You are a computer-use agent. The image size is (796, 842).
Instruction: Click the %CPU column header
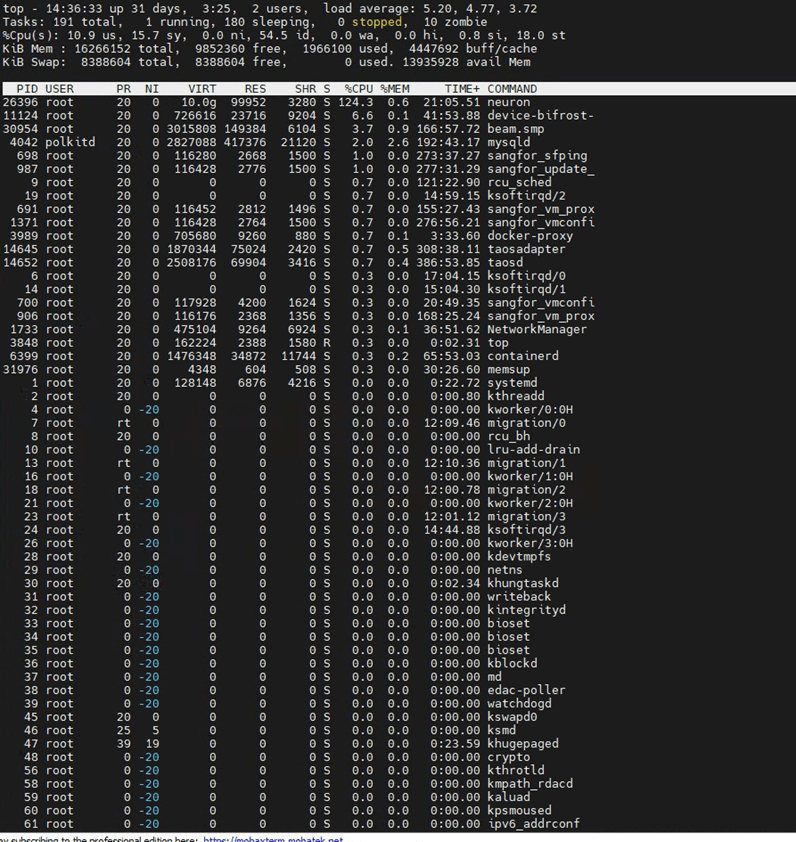pyautogui.click(x=358, y=89)
